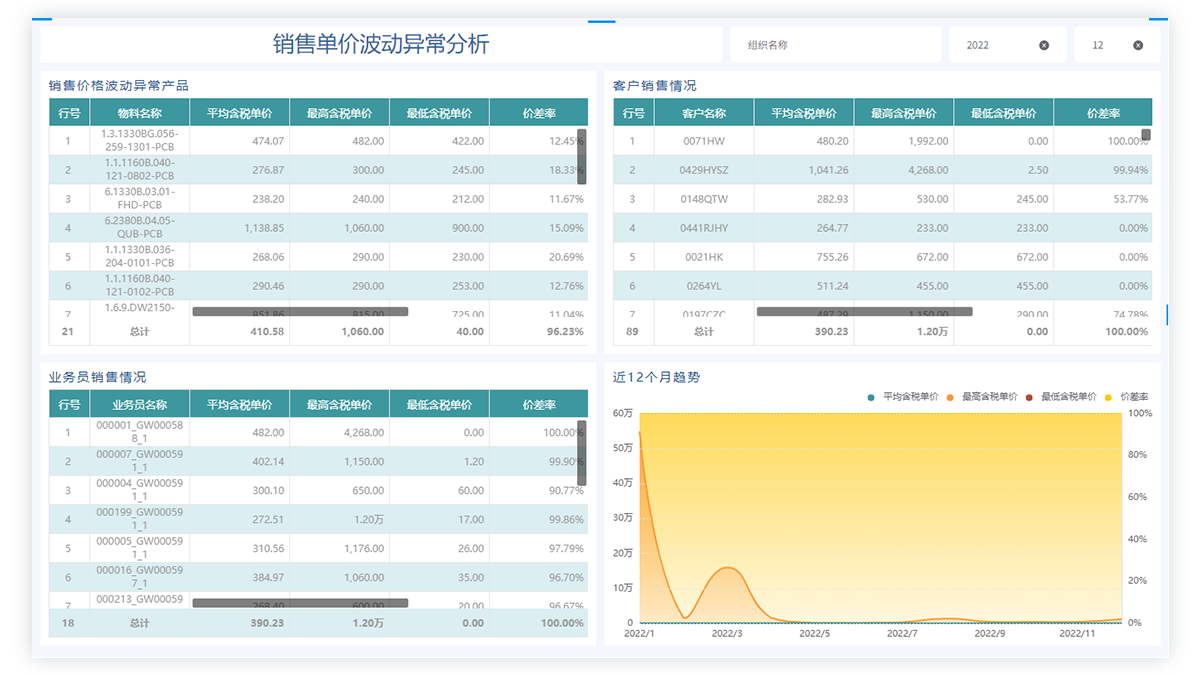The image size is (1200, 675).
Task: Click customer 0429HYSZ in customer table
Action: tap(704, 170)
